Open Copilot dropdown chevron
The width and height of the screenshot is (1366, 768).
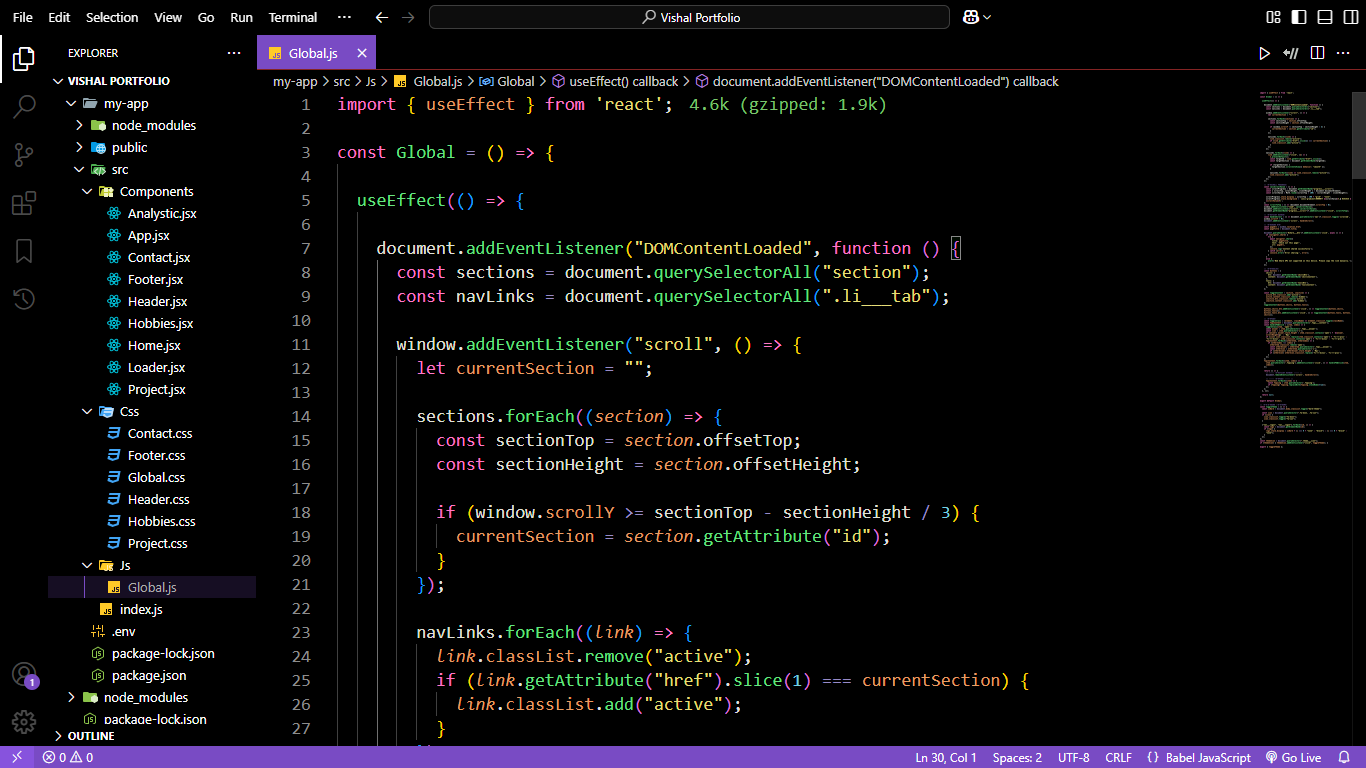coord(987,17)
